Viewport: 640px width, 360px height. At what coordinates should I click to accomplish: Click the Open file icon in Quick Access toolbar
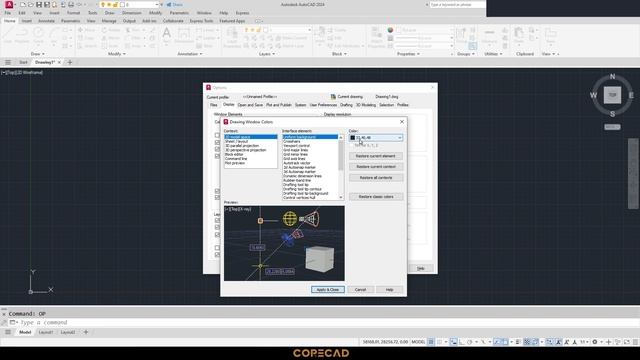[31, 4]
